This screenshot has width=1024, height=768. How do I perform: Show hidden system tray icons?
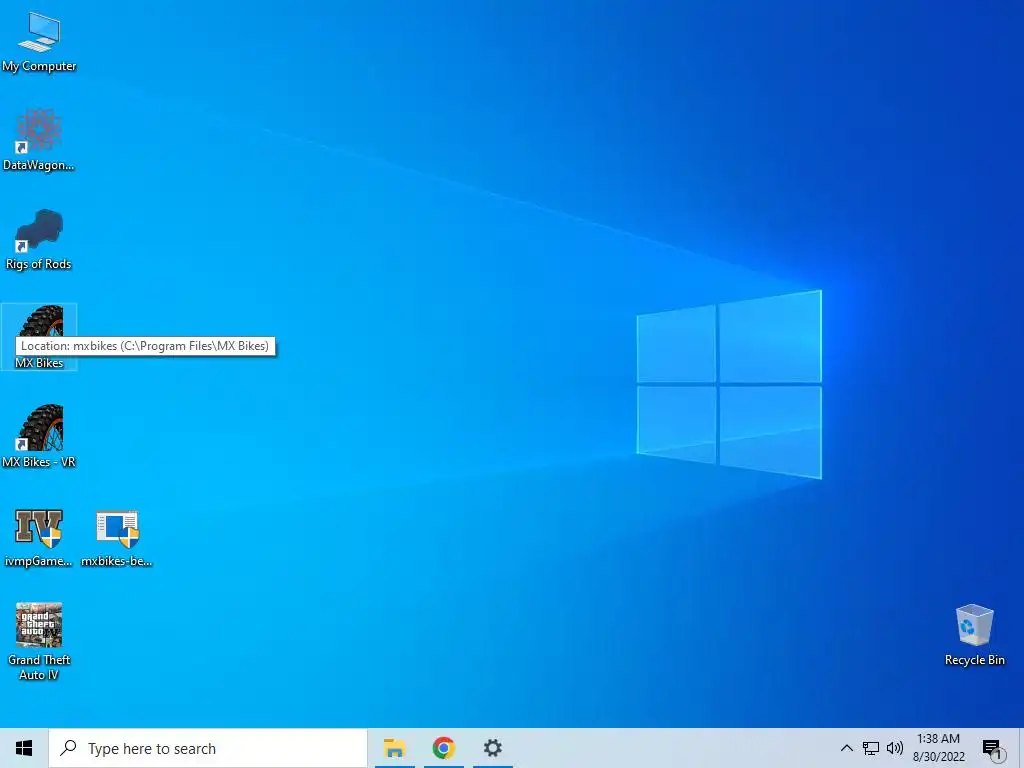point(846,748)
